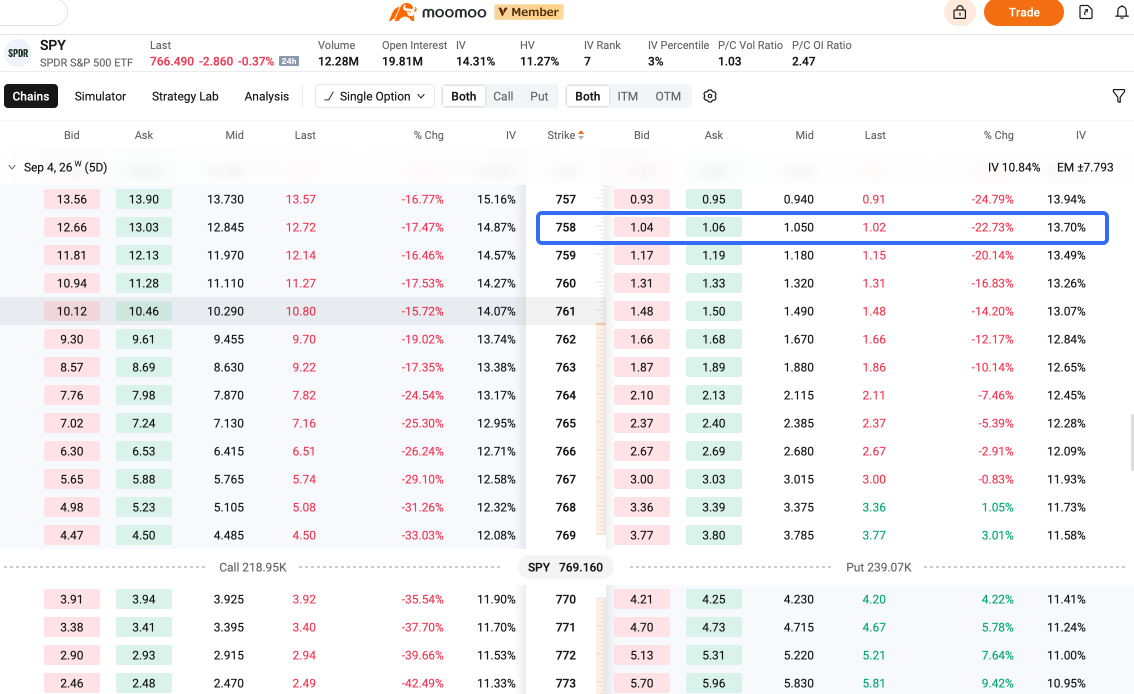This screenshot has width=1134, height=694.
Task: Click put bid 1.04 at strike 758
Action: (x=641, y=227)
